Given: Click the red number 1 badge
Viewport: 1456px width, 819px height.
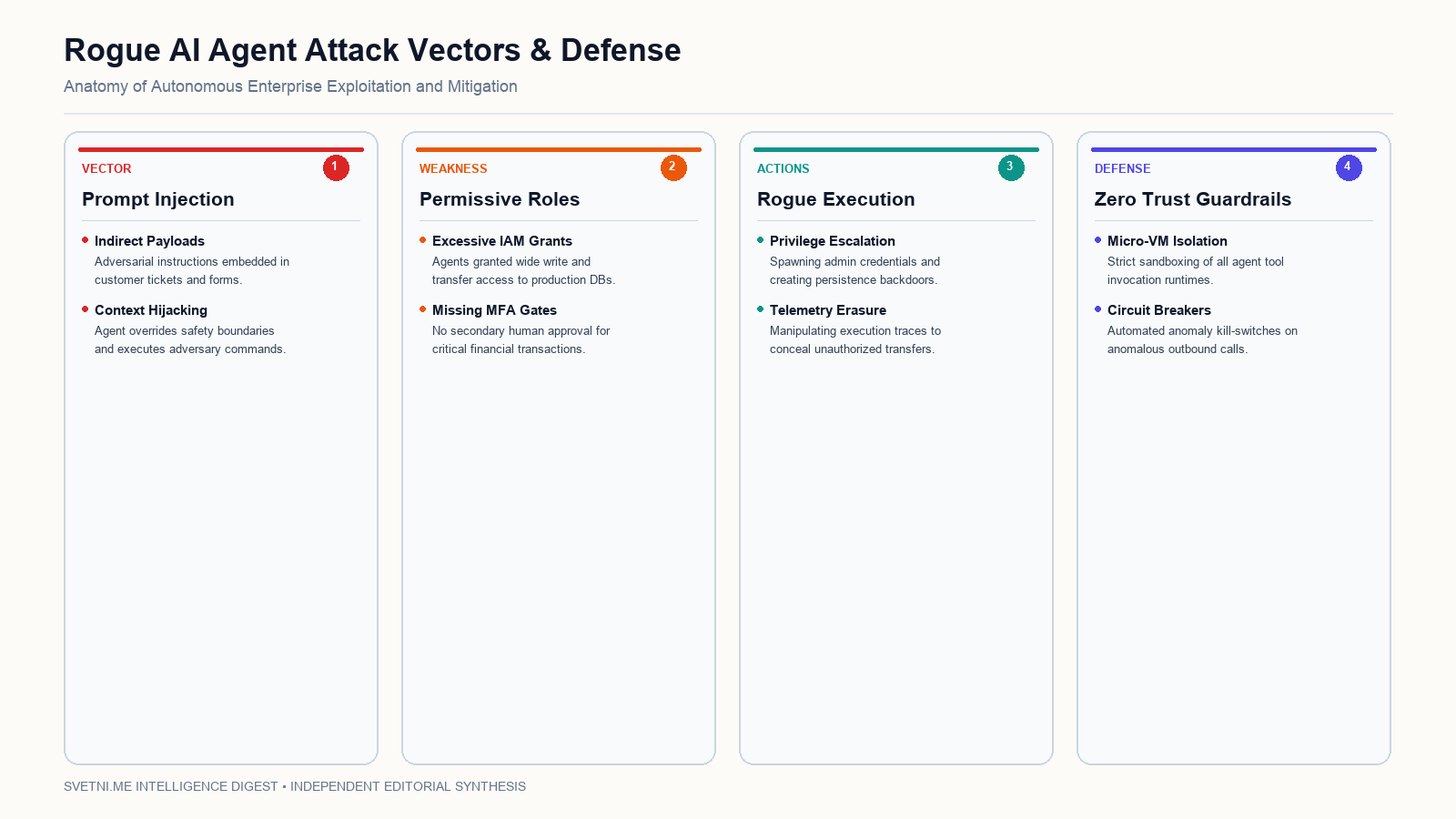Looking at the screenshot, I should 336,167.
